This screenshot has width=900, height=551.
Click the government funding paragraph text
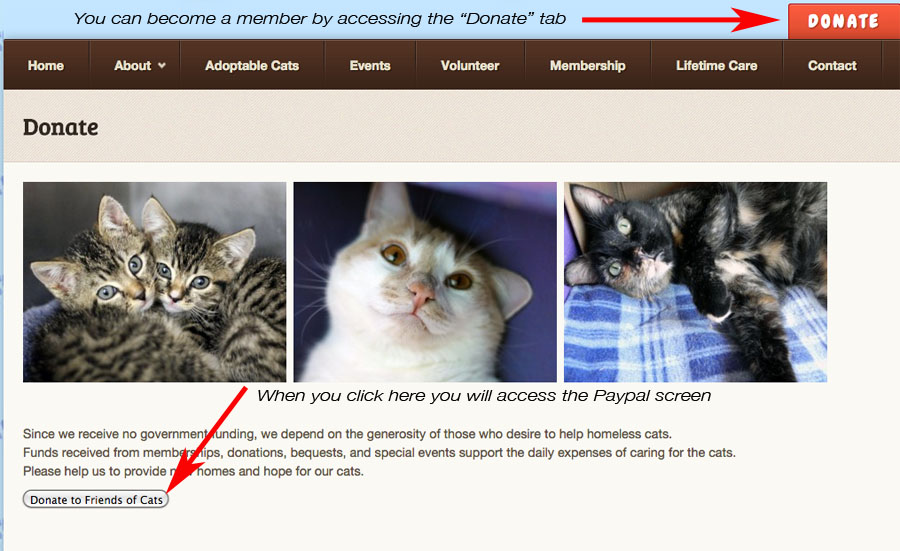[379, 452]
